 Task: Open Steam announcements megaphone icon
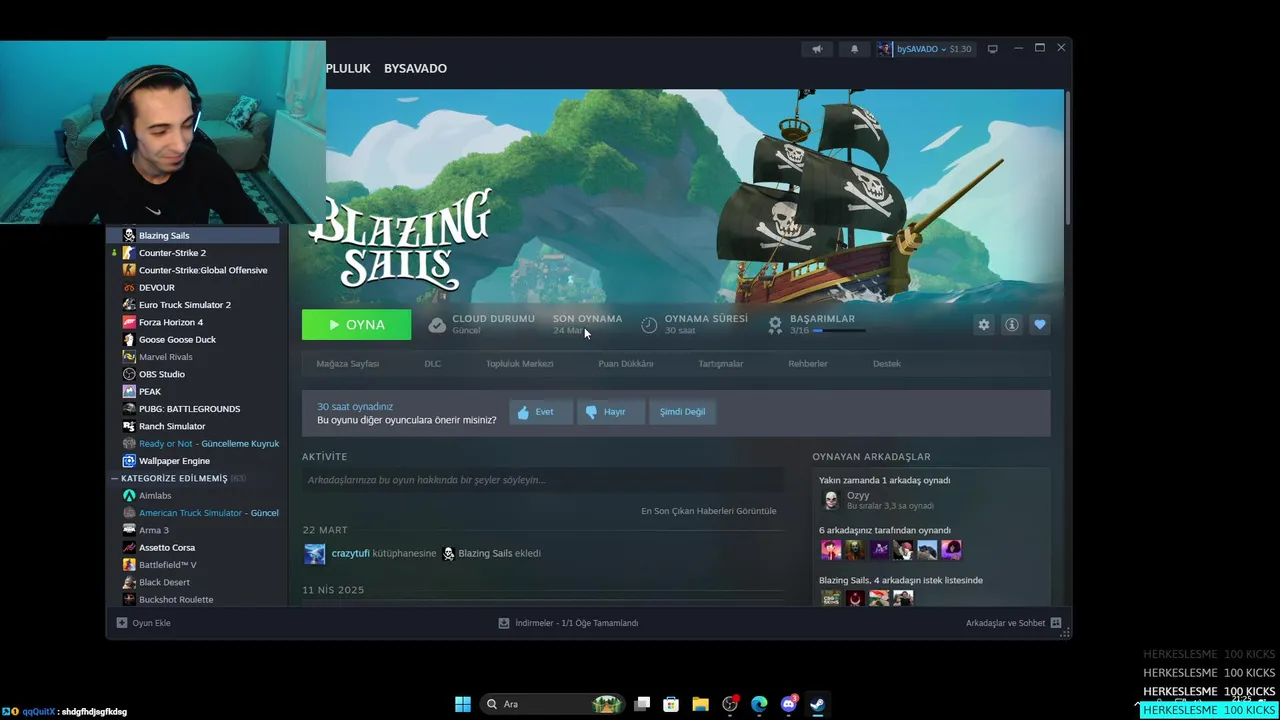817,48
